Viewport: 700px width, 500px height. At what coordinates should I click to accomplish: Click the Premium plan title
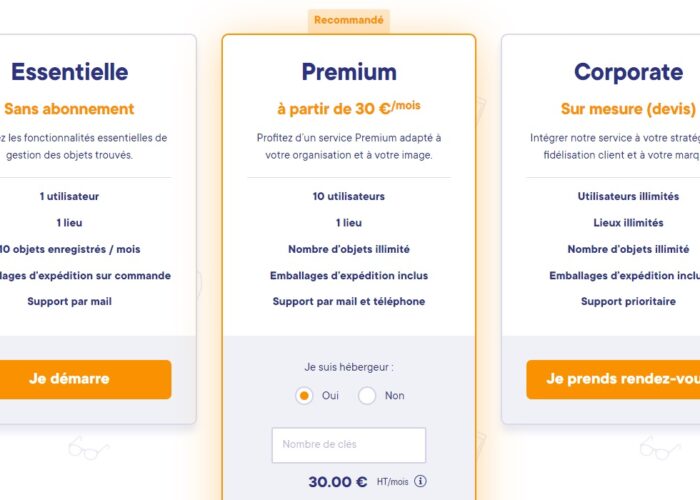pyautogui.click(x=349, y=72)
